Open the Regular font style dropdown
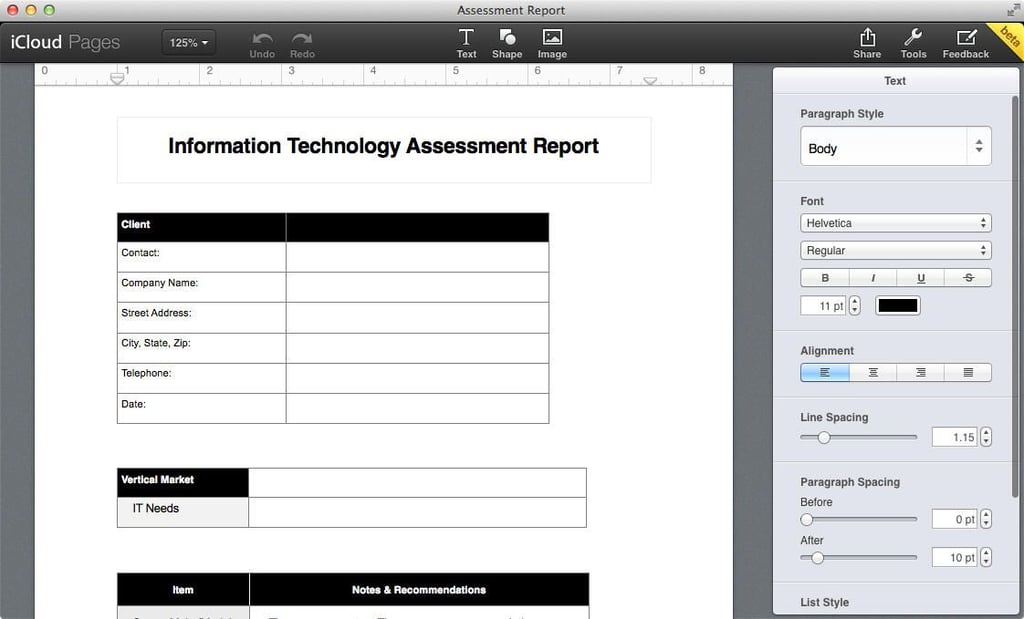Image resolution: width=1024 pixels, height=619 pixels. pos(895,251)
